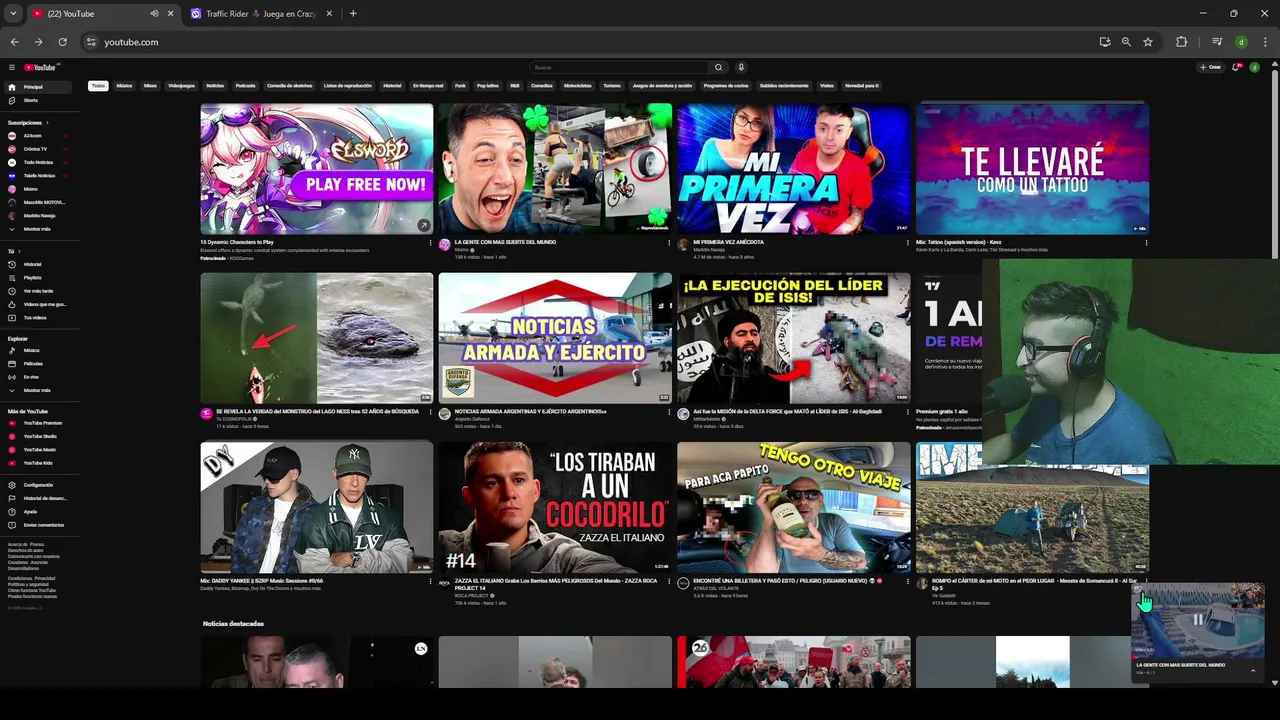Open YouTube Music
Viewport: 1280px width, 720px height.
(38, 449)
